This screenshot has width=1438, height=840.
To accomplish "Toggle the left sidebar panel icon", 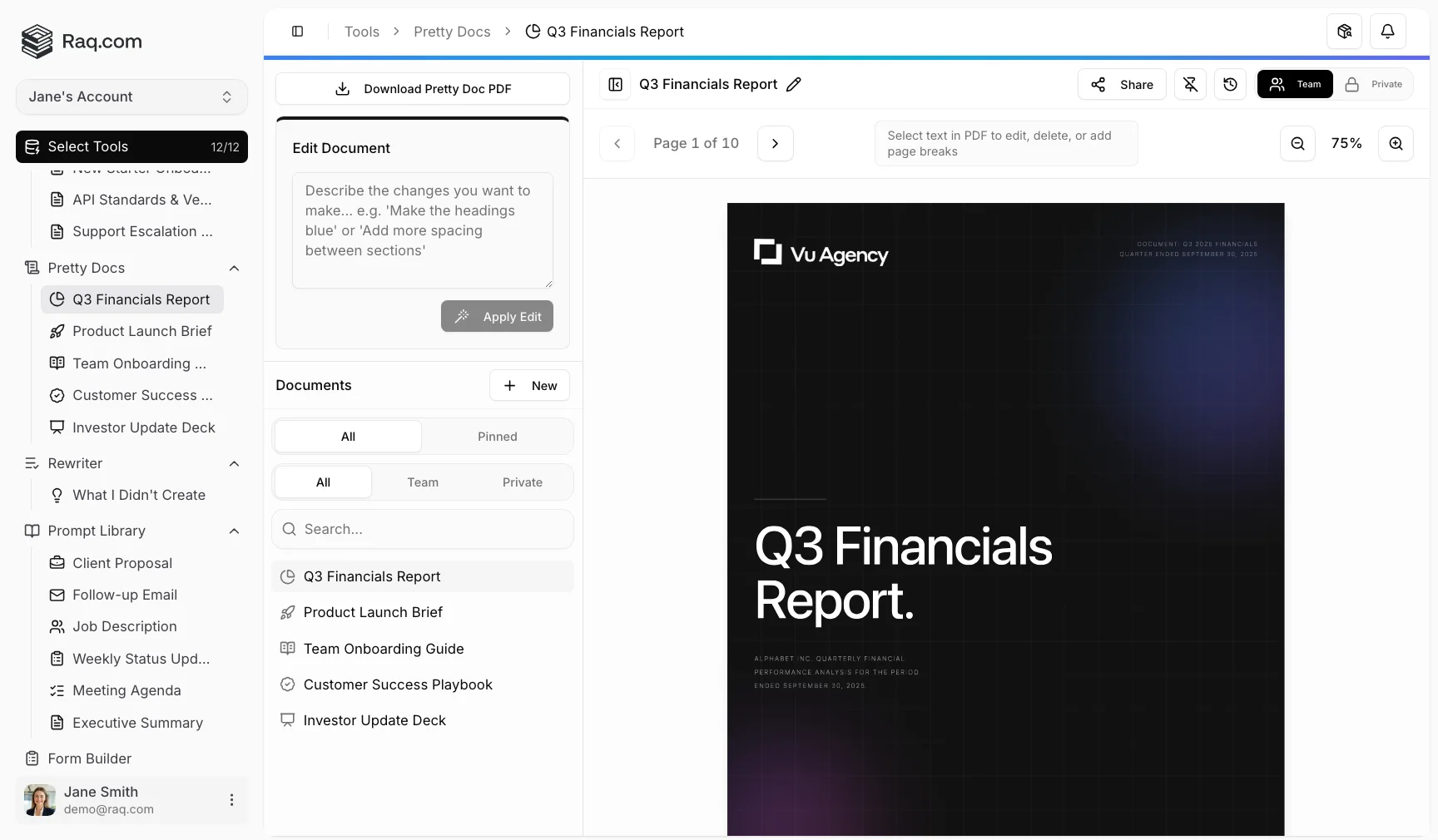I will (x=297, y=32).
